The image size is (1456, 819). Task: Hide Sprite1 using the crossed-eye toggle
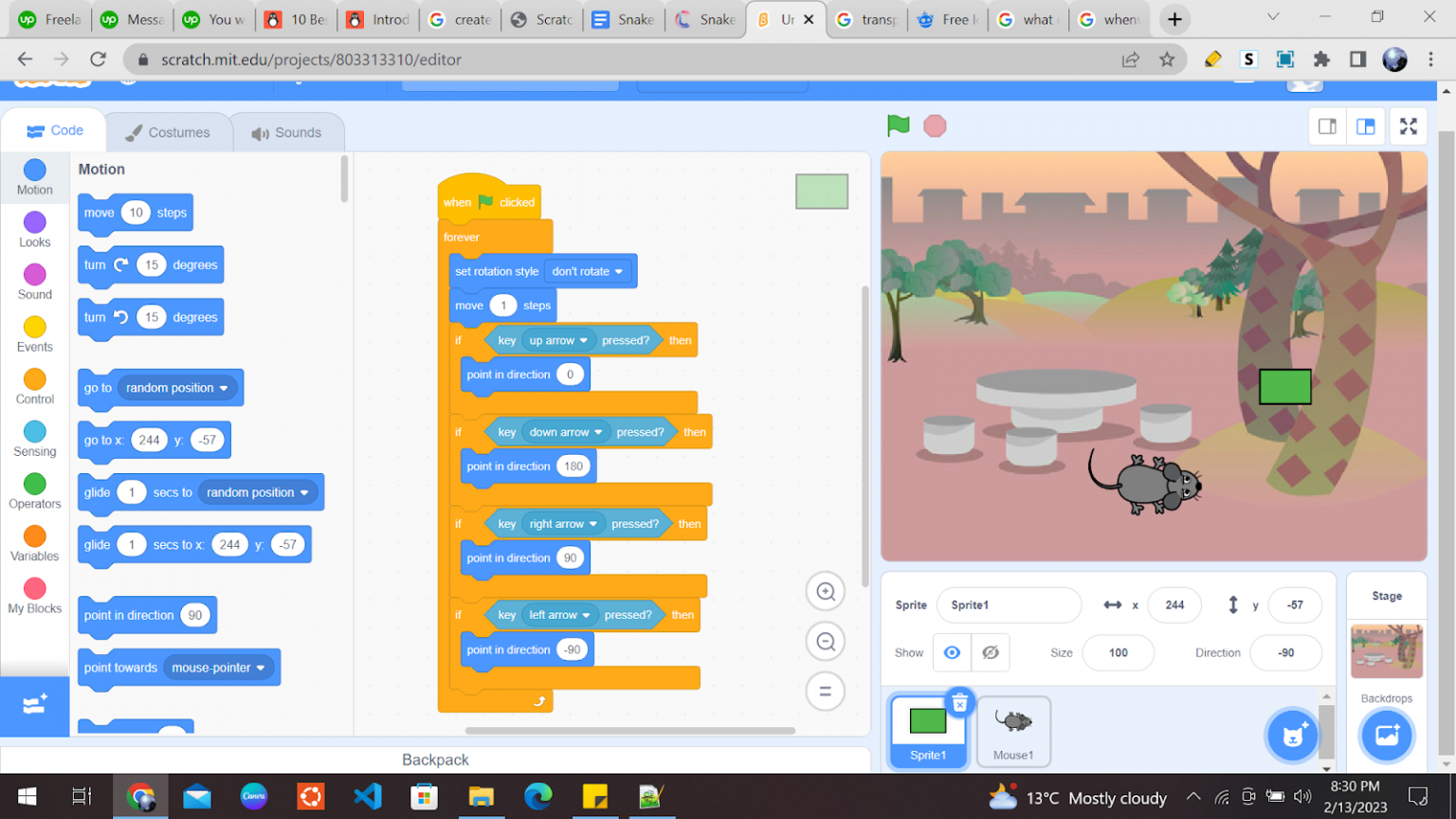[990, 652]
